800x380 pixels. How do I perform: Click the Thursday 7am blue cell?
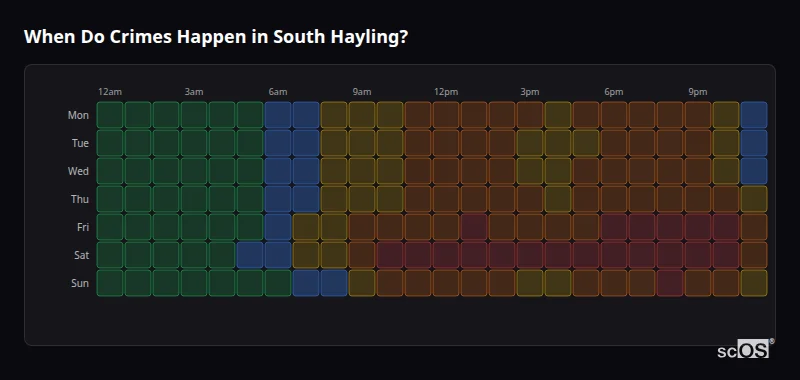point(306,199)
